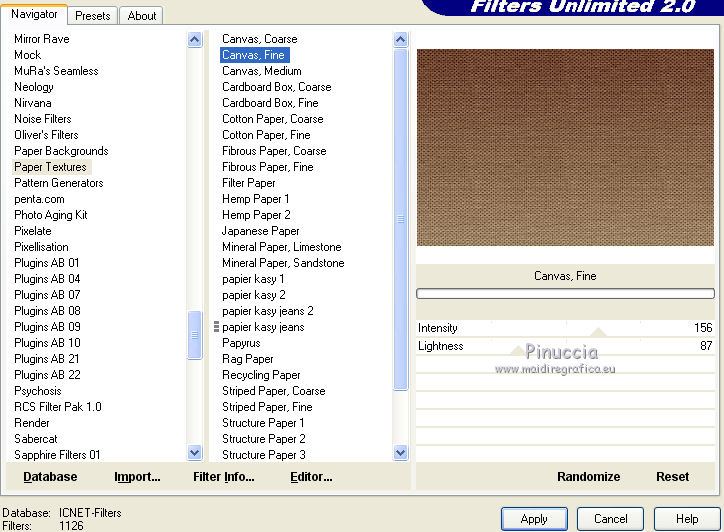
Task: Select Render category
Action: [31, 423]
